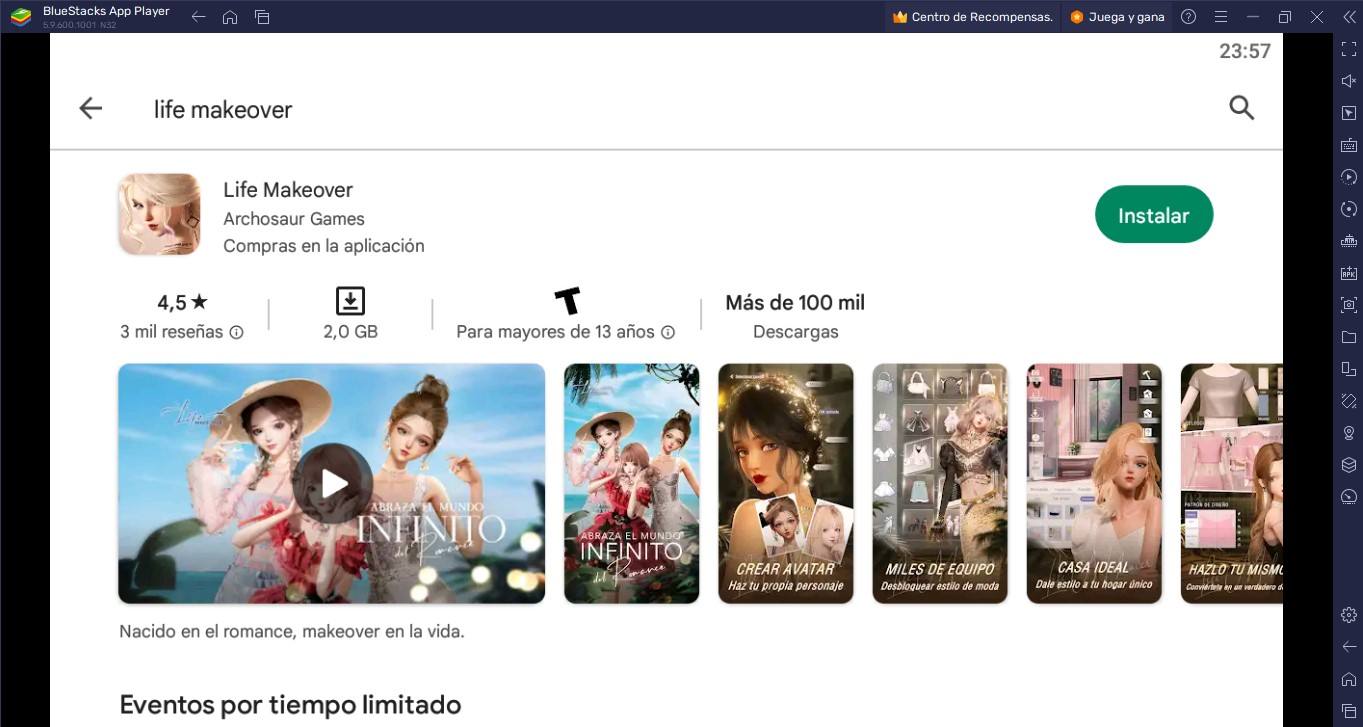The image size is (1363, 727).
Task: Open Archosaur Games developer link
Action: point(294,218)
